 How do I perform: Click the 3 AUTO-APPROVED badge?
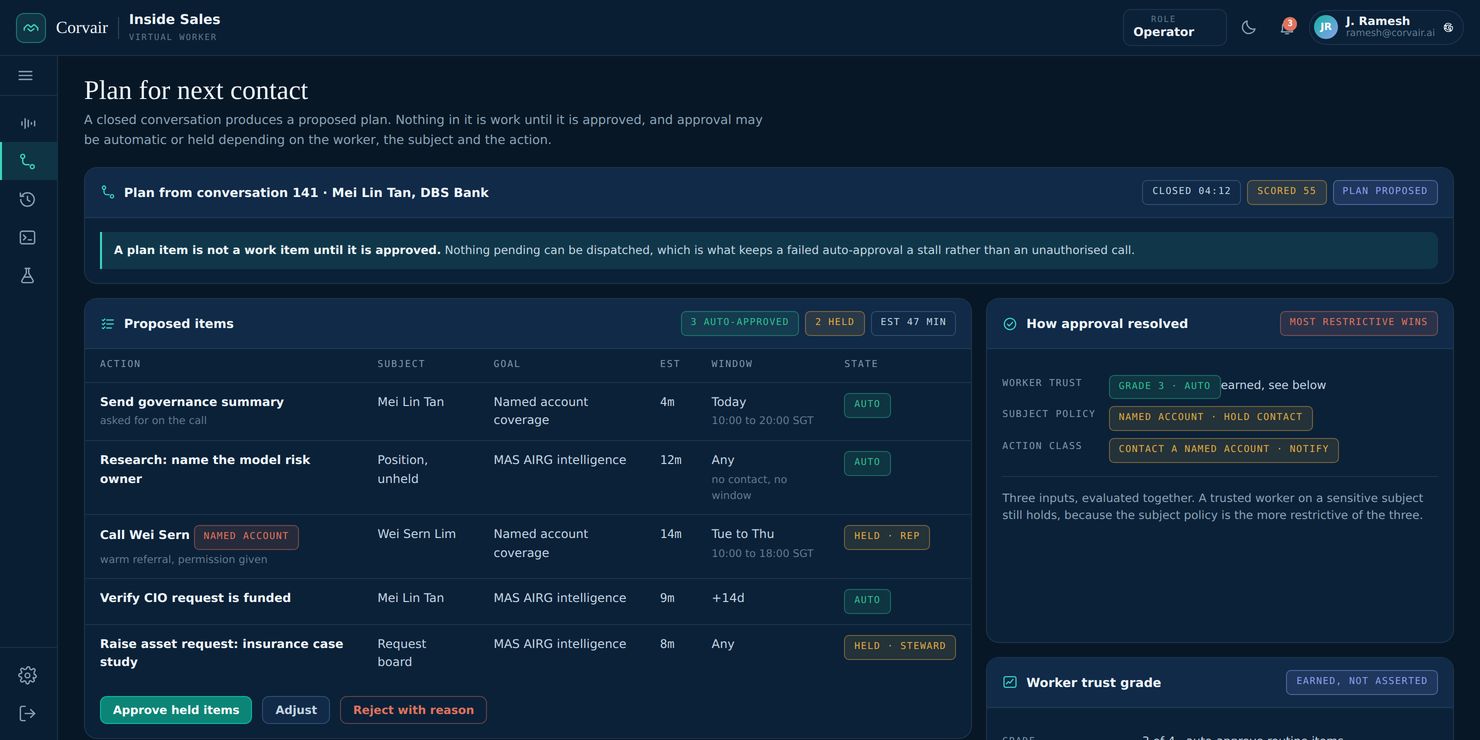[740, 323]
